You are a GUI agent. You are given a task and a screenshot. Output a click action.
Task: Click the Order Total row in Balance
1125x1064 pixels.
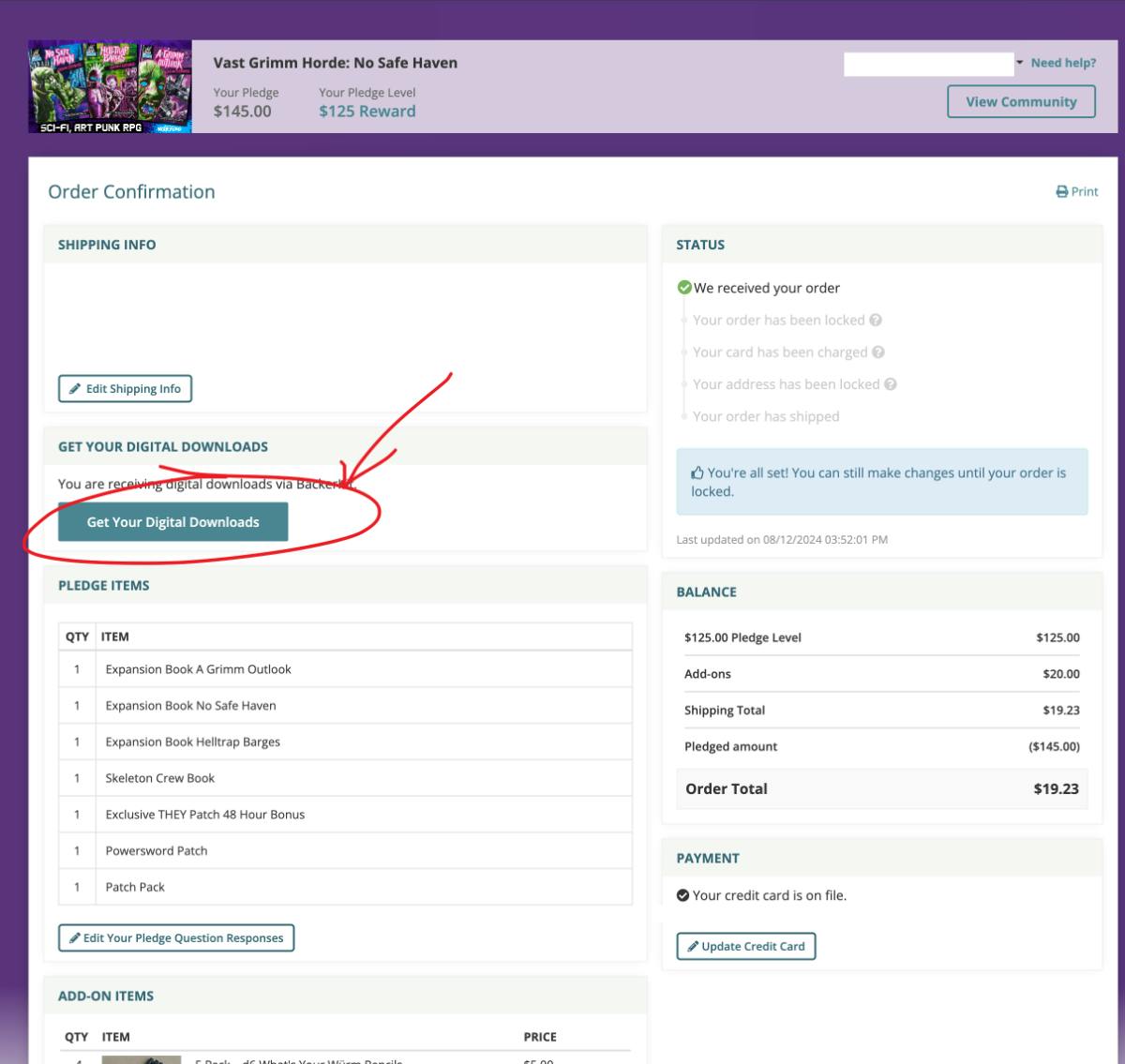(881, 788)
